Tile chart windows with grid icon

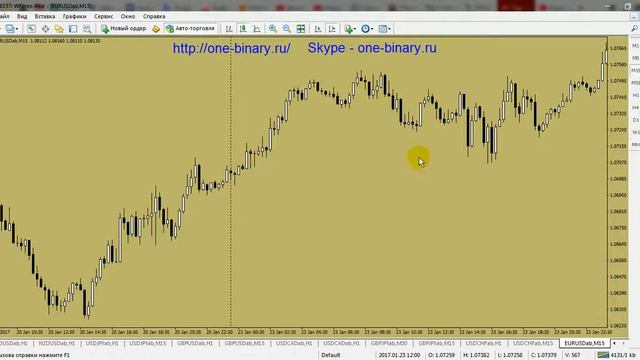tap(301, 29)
